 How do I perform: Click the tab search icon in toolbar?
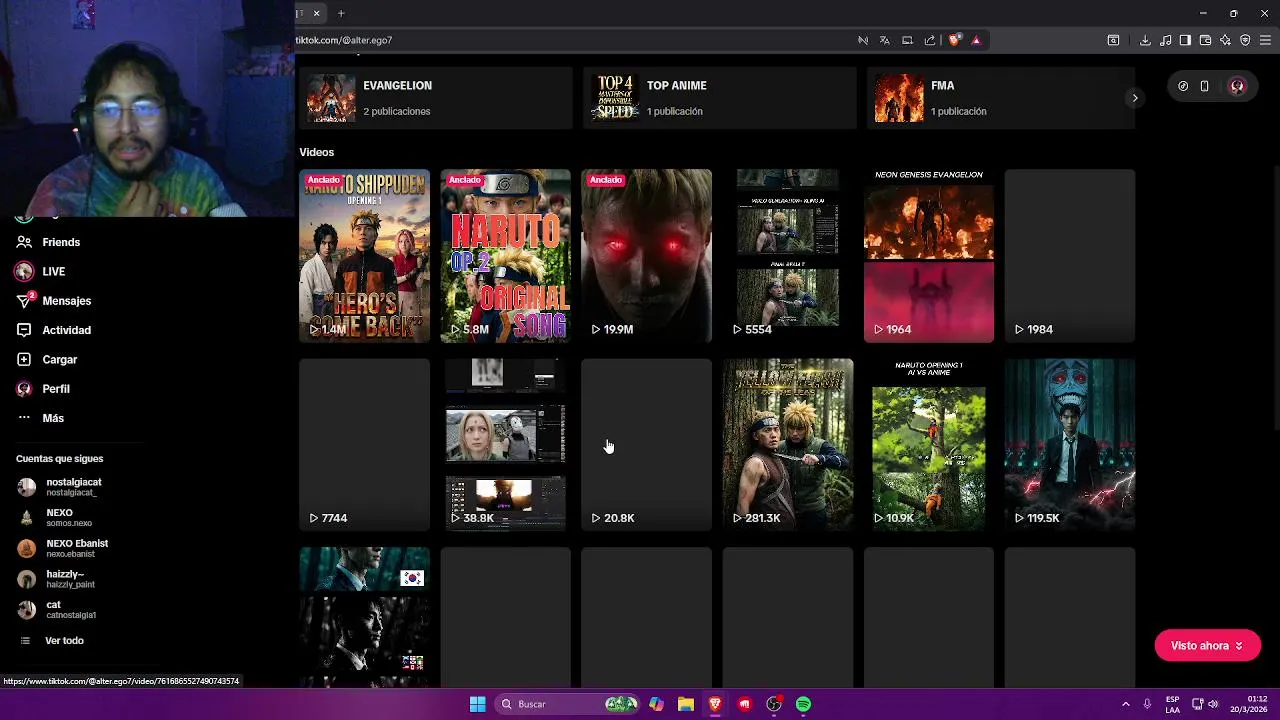point(1113,40)
